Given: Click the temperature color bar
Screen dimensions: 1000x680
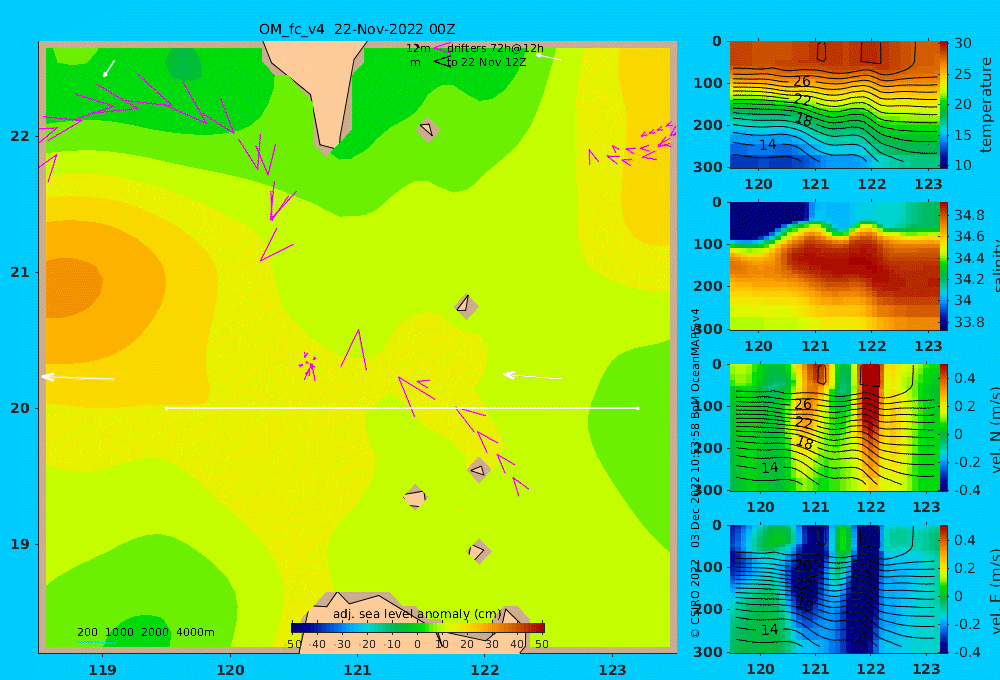Looking at the screenshot, I should click(x=944, y=105).
